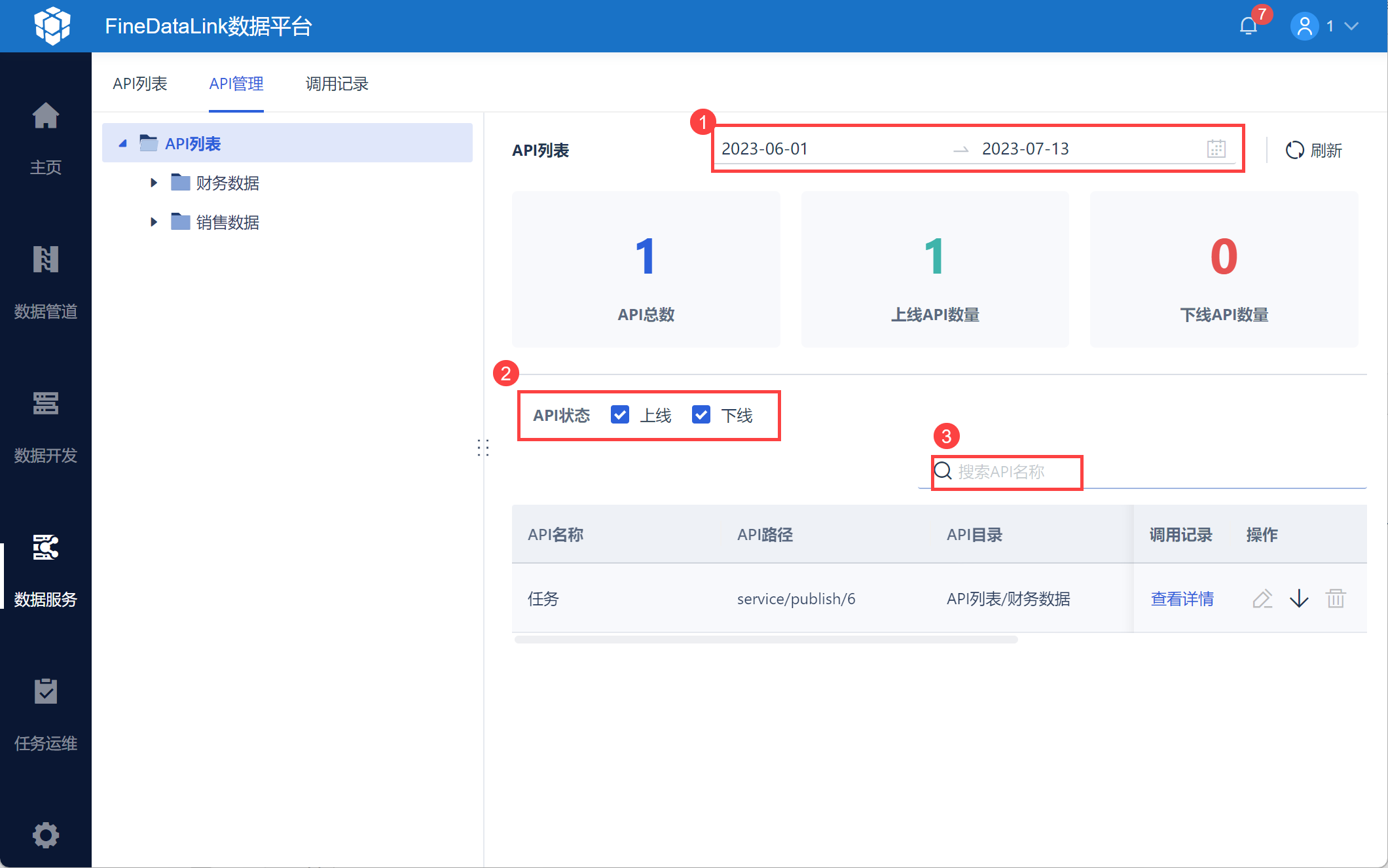Select the API列表 root folder
The width and height of the screenshot is (1388, 868).
point(287,143)
